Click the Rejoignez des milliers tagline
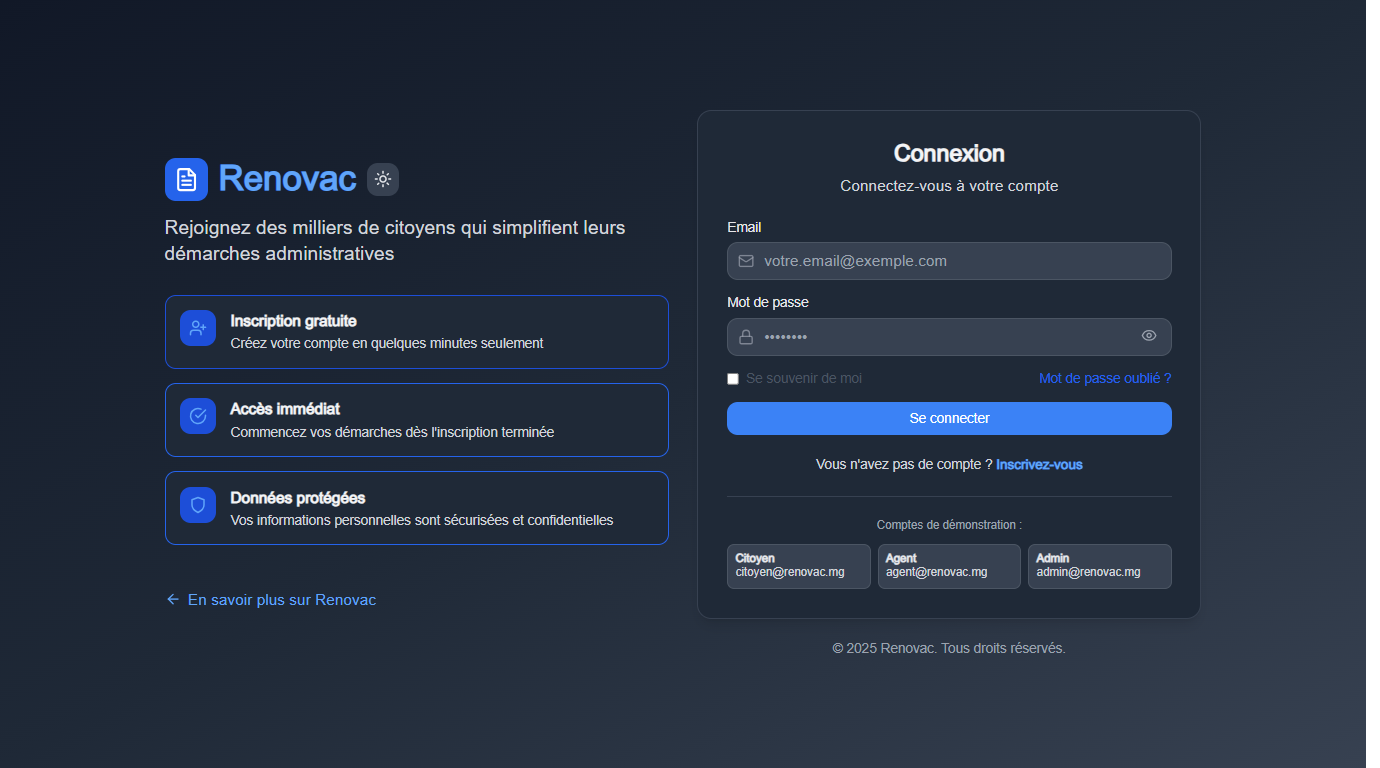1380x768 pixels. (x=395, y=241)
